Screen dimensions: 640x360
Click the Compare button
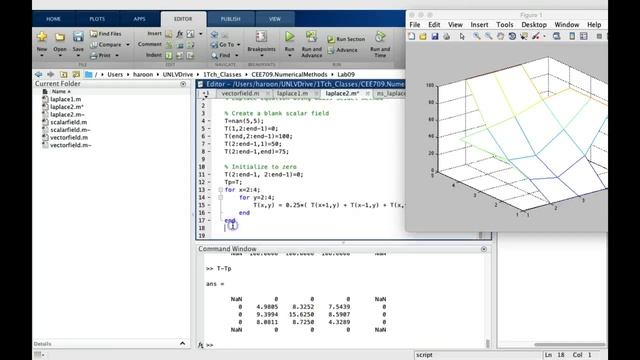tap(106, 44)
